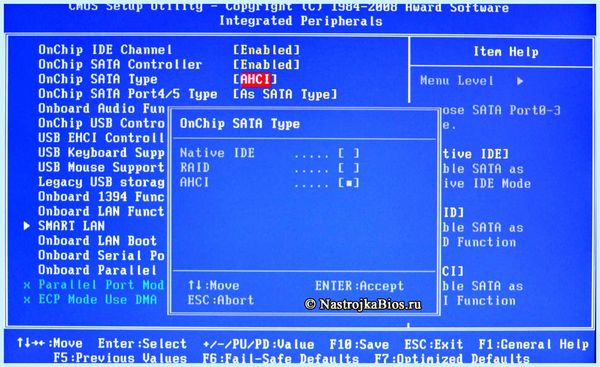The height and width of the screenshot is (367, 600).
Task: Select the USB Keyboard Support row
Action: [101, 153]
